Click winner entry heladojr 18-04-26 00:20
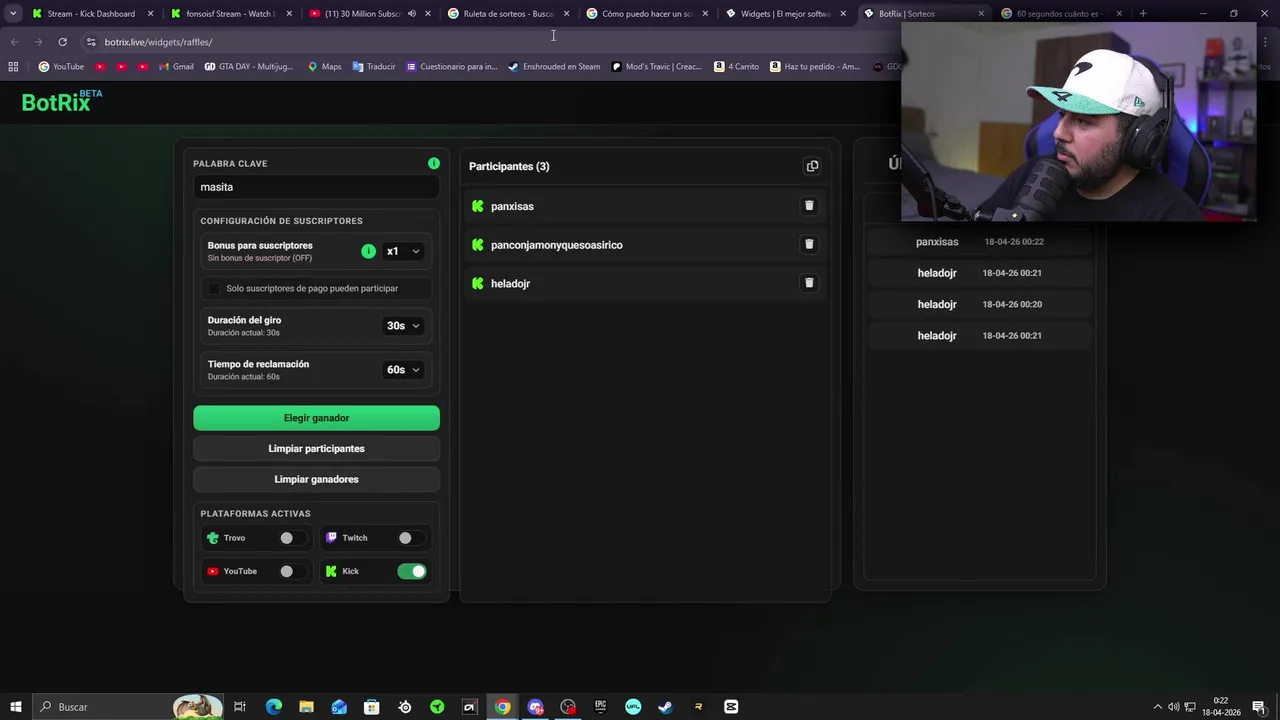Viewport: 1280px width, 720px height. [x=979, y=304]
